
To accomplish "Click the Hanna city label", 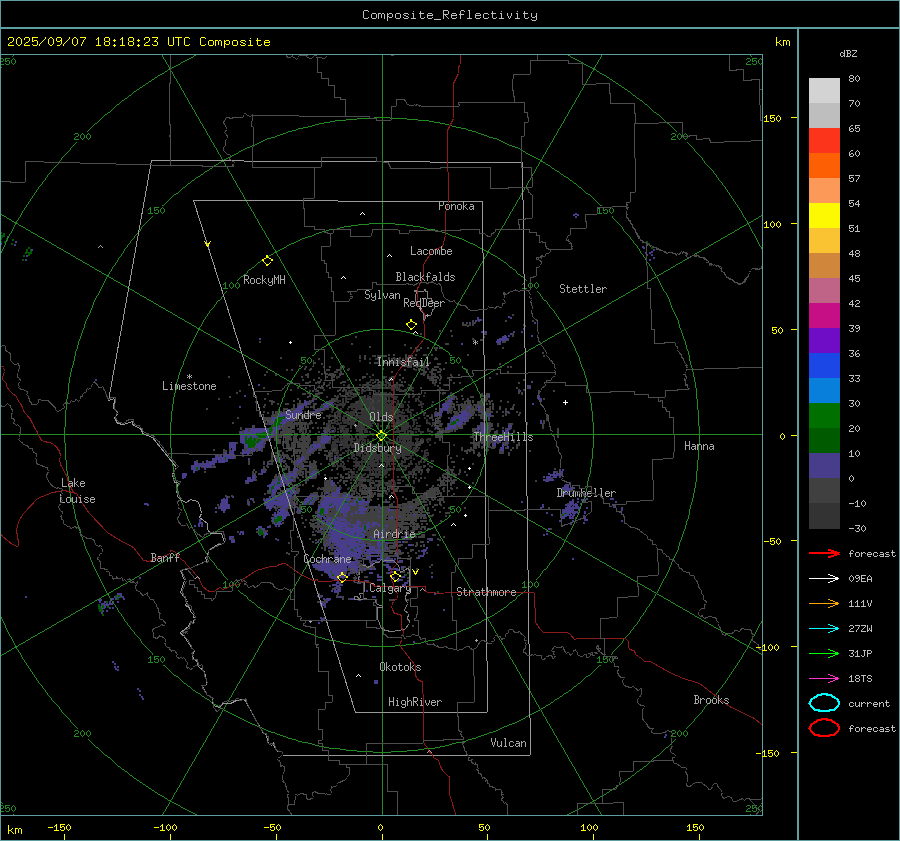I will tap(699, 446).
